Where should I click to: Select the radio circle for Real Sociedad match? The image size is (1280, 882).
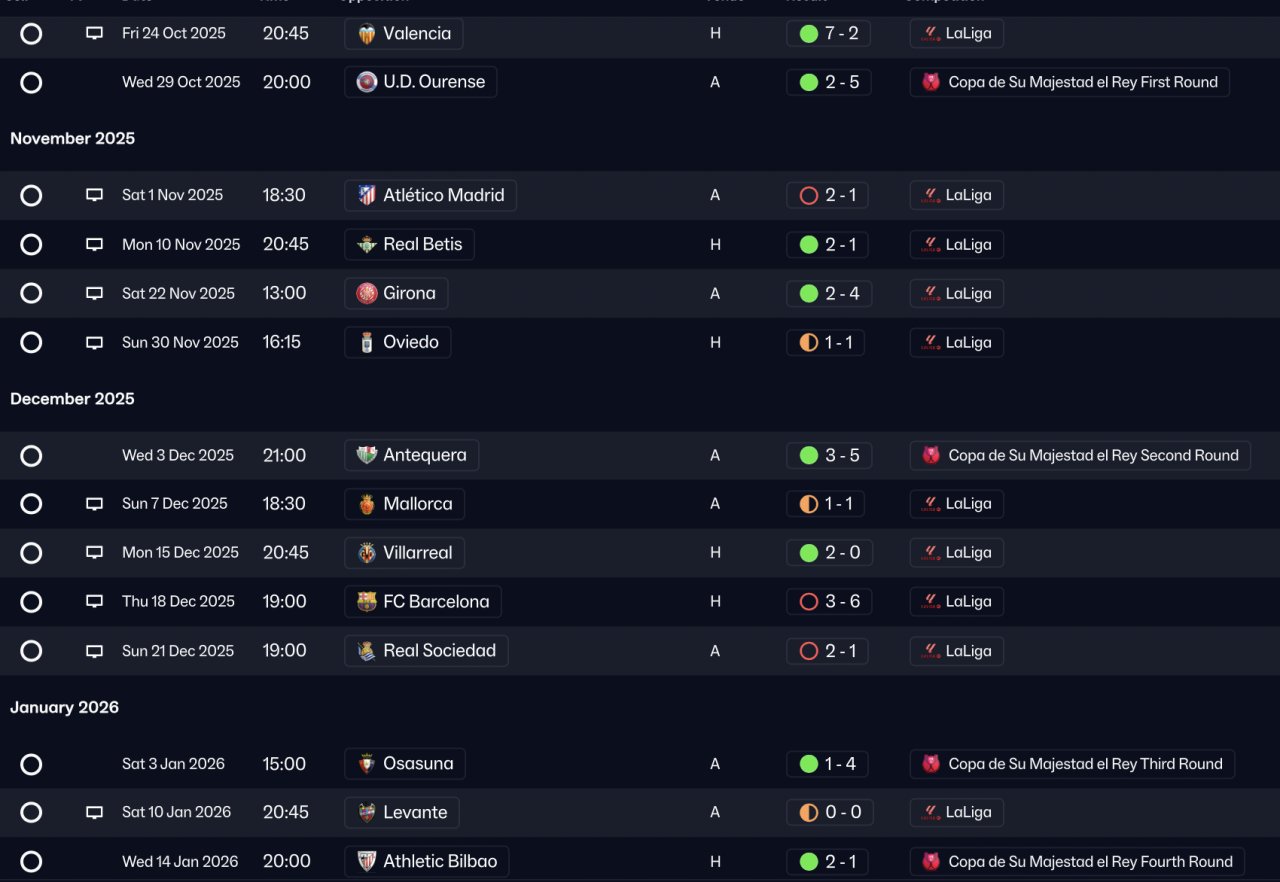click(31, 651)
